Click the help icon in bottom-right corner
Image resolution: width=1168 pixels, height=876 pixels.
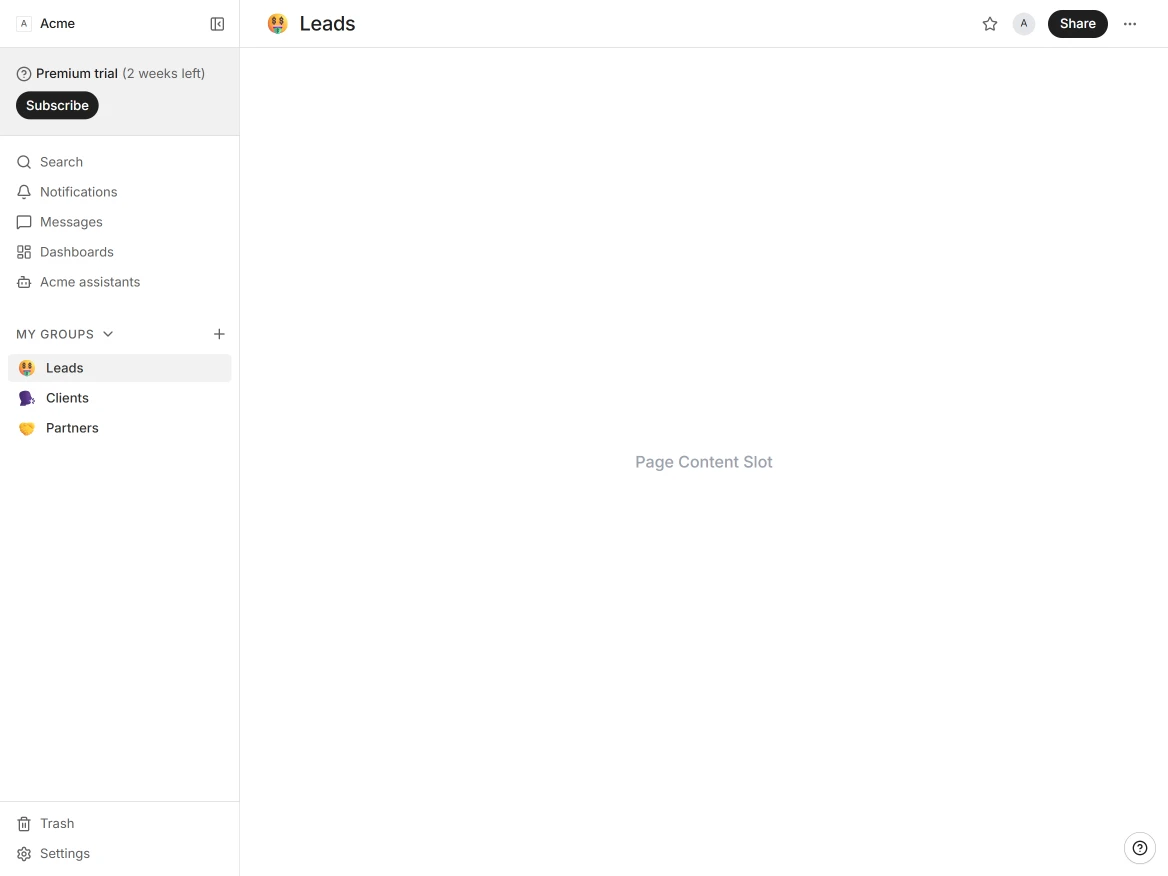coord(1139,848)
